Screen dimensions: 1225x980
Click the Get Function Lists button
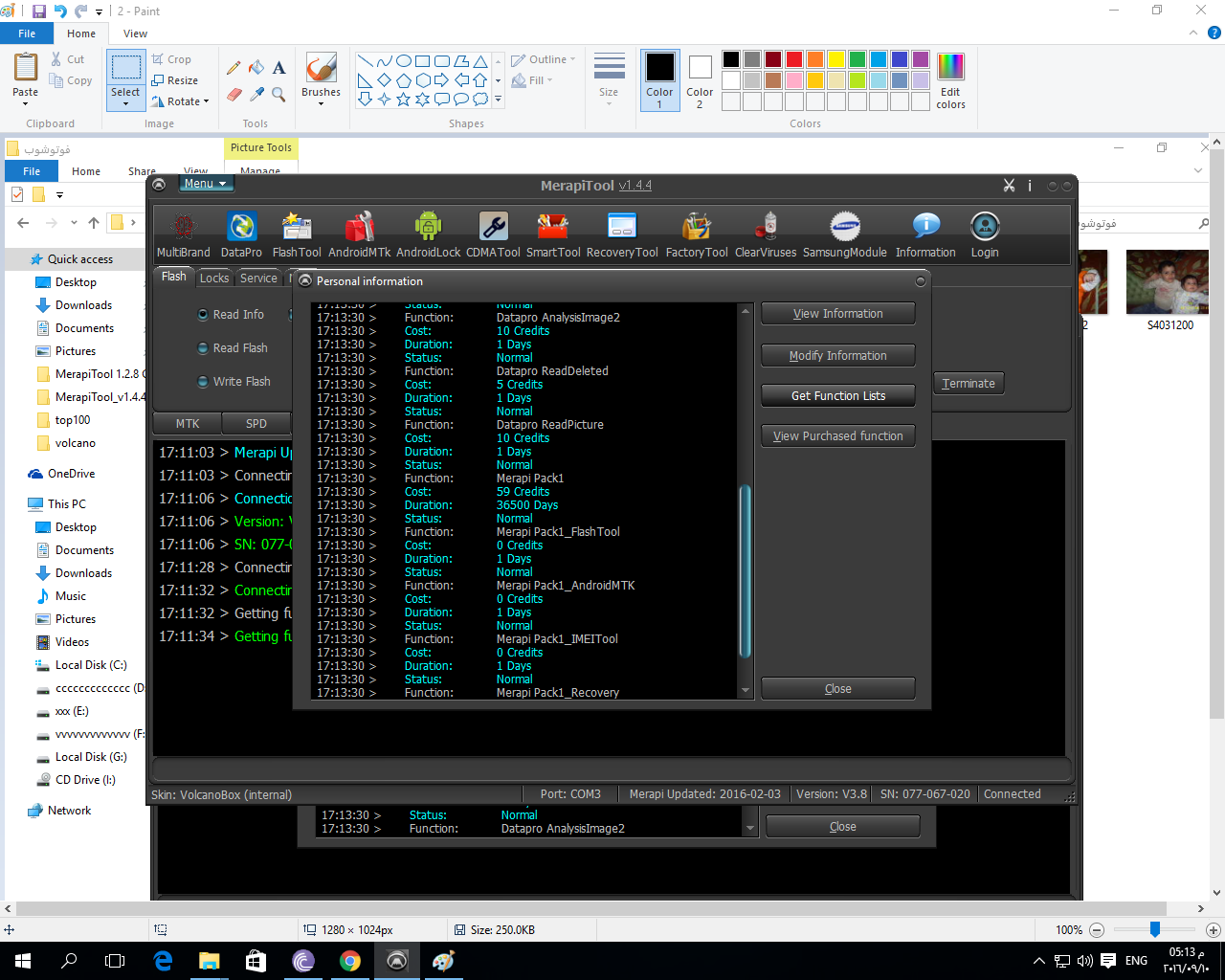(x=838, y=396)
